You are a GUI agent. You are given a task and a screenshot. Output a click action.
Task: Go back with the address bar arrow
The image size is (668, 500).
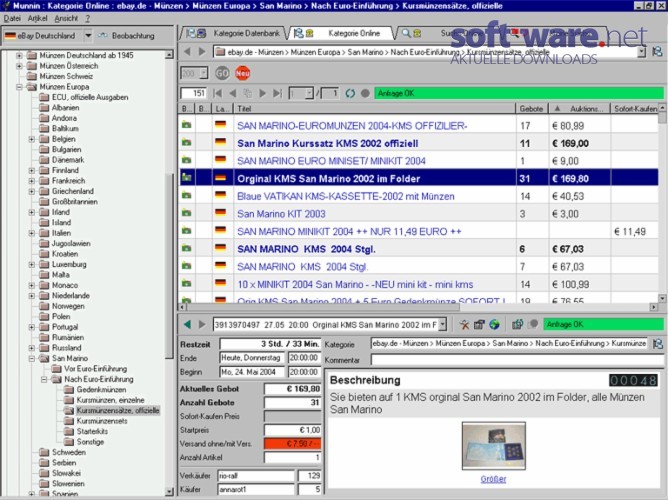(x=187, y=52)
